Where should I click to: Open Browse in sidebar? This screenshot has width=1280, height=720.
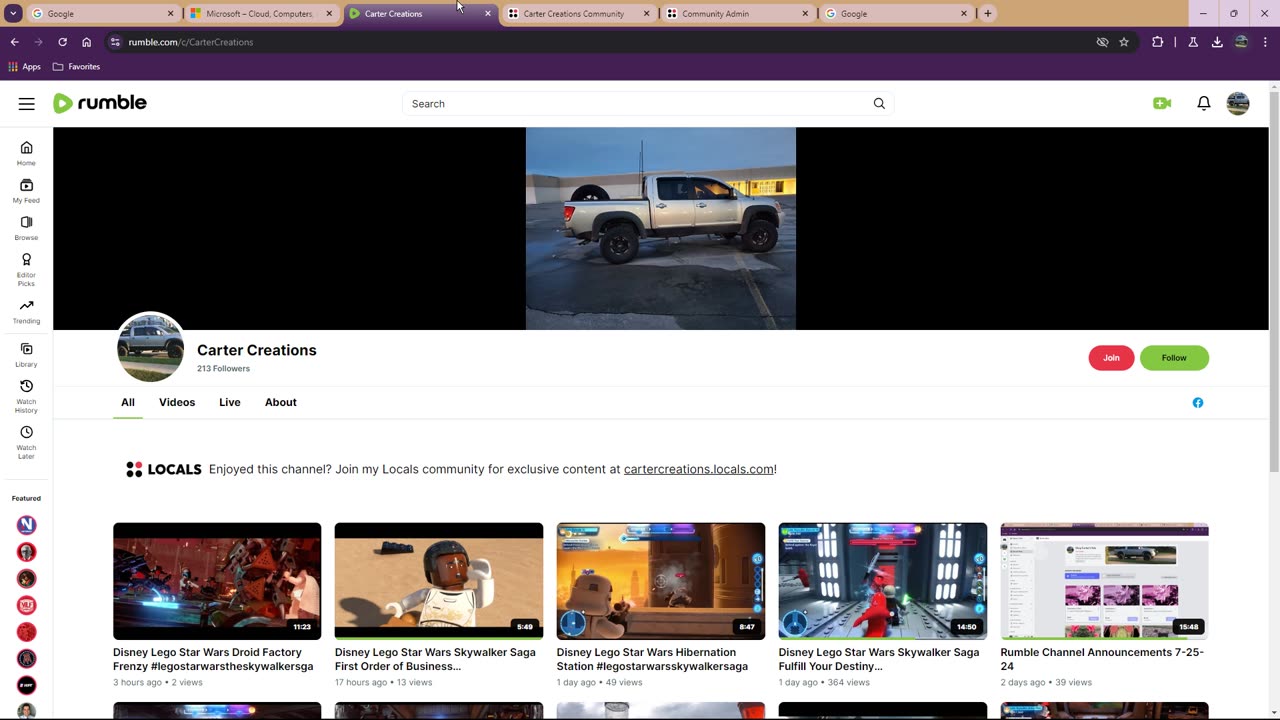tap(26, 229)
